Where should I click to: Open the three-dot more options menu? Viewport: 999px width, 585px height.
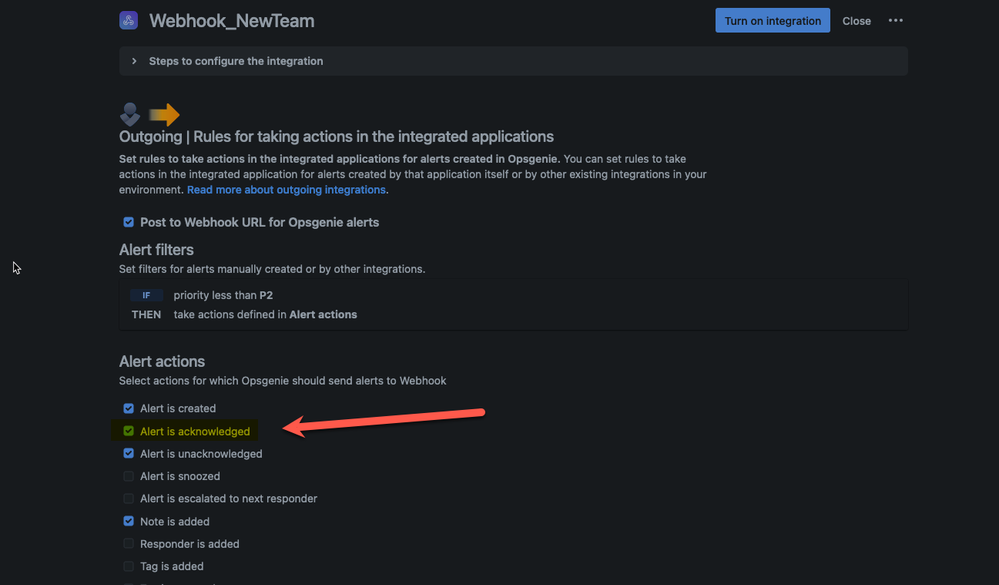pos(895,20)
